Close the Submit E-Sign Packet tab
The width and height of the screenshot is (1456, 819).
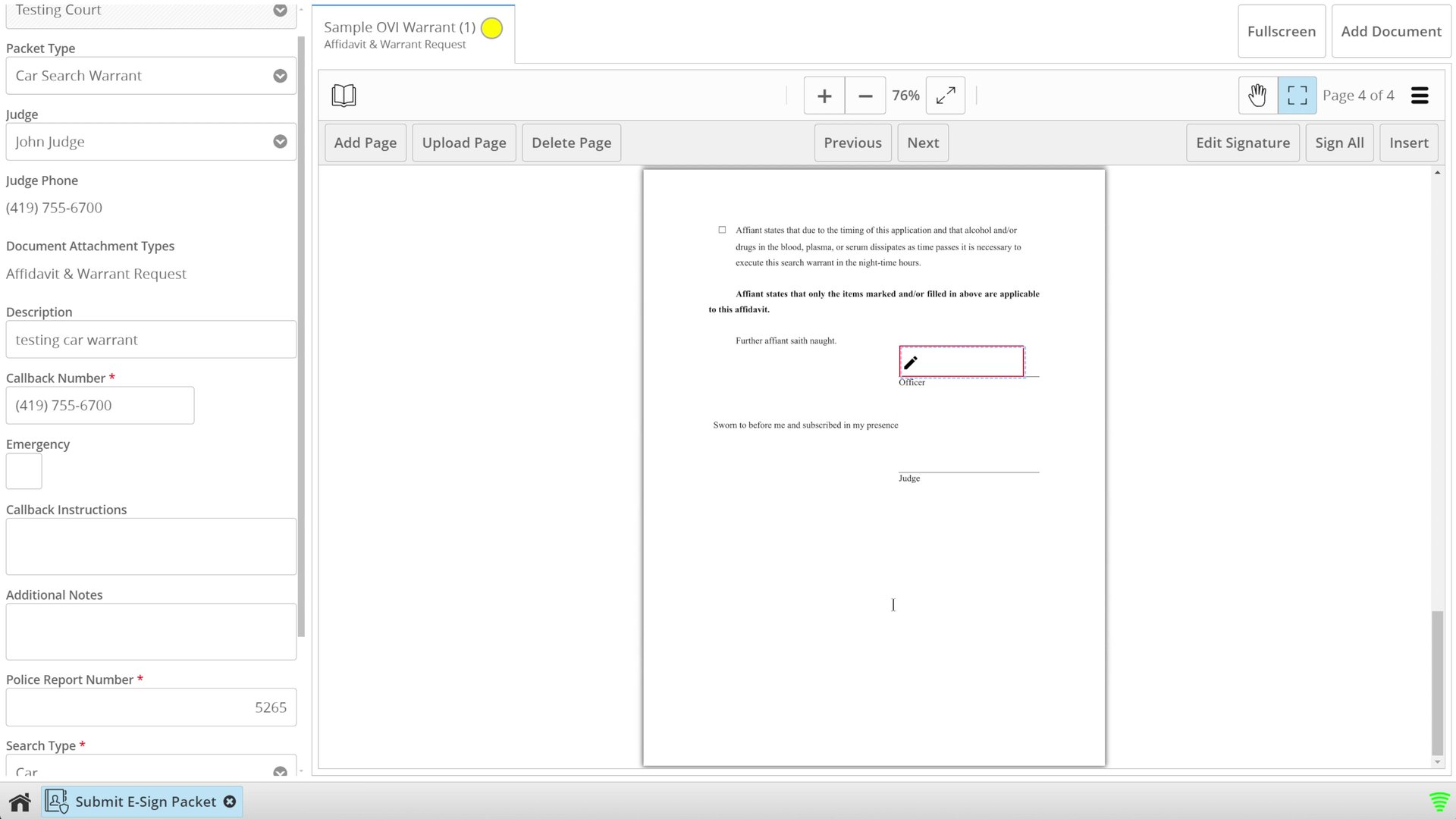click(230, 802)
